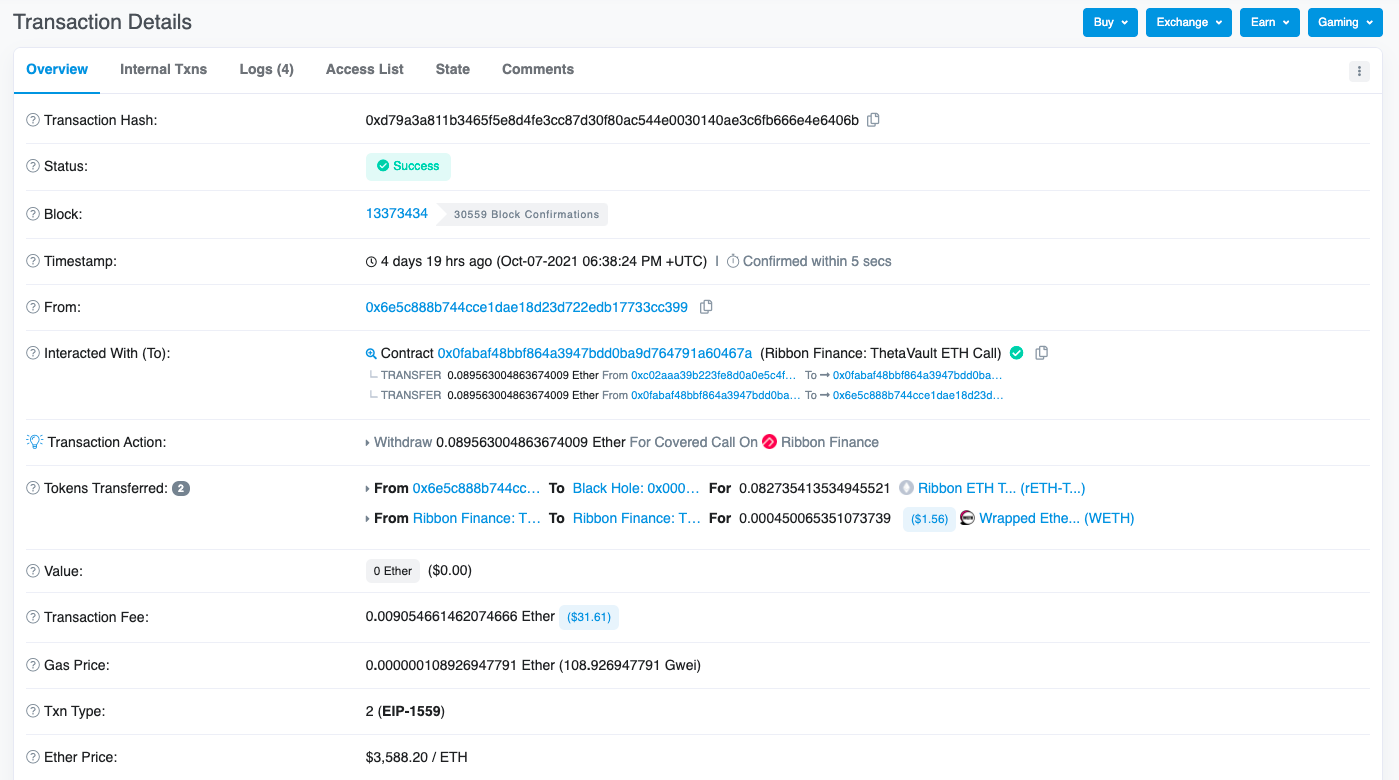
Task: Click the vertical three-dot options icon
Action: coord(1359,71)
